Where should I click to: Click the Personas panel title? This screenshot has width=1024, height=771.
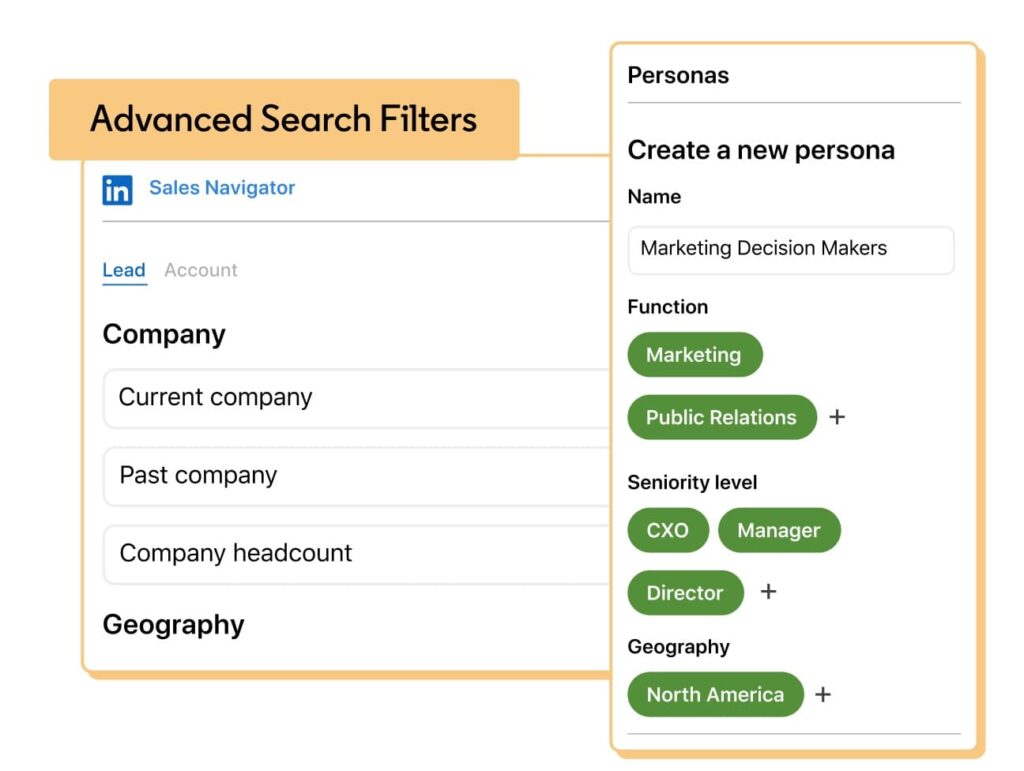coord(678,75)
